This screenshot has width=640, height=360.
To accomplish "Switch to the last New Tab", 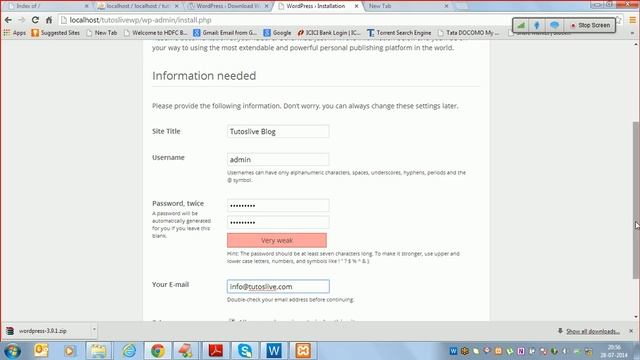I will click(404, 6).
